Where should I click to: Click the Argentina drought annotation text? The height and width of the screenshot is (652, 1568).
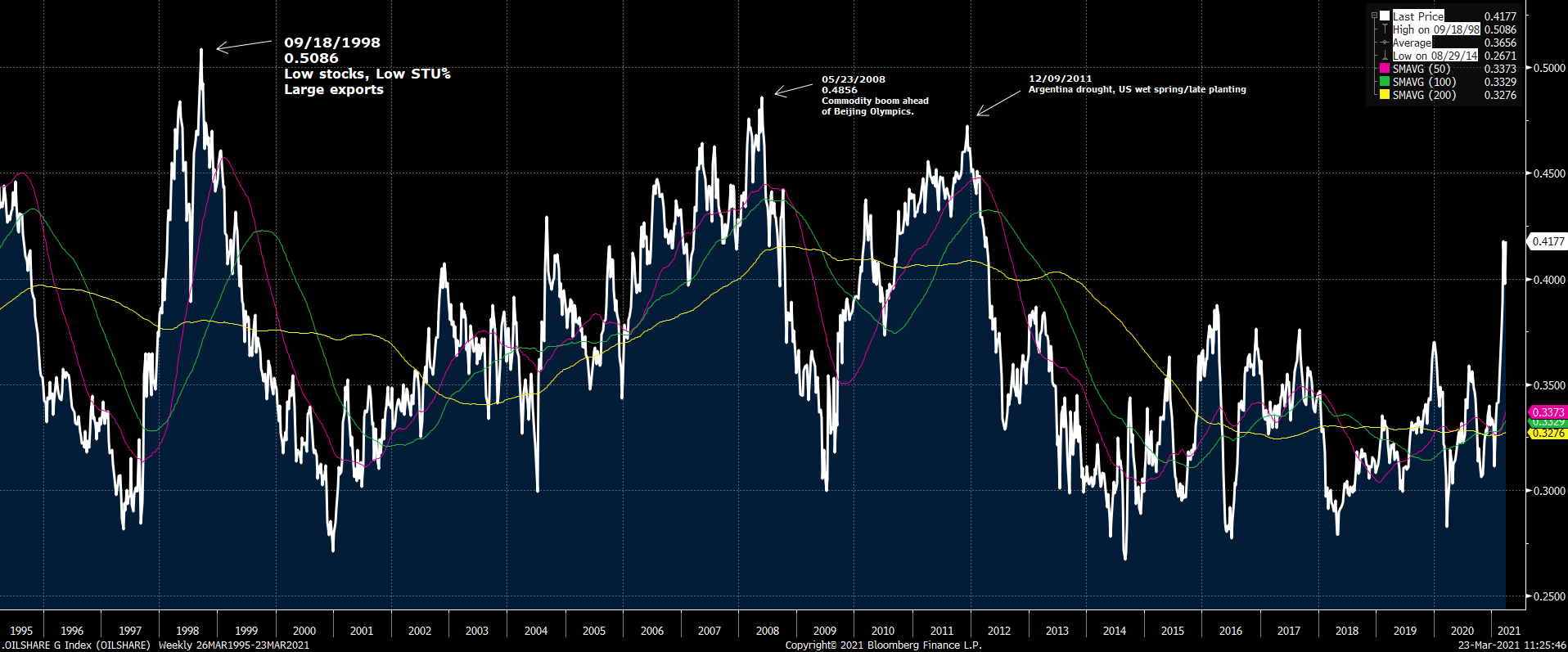click(x=1137, y=89)
